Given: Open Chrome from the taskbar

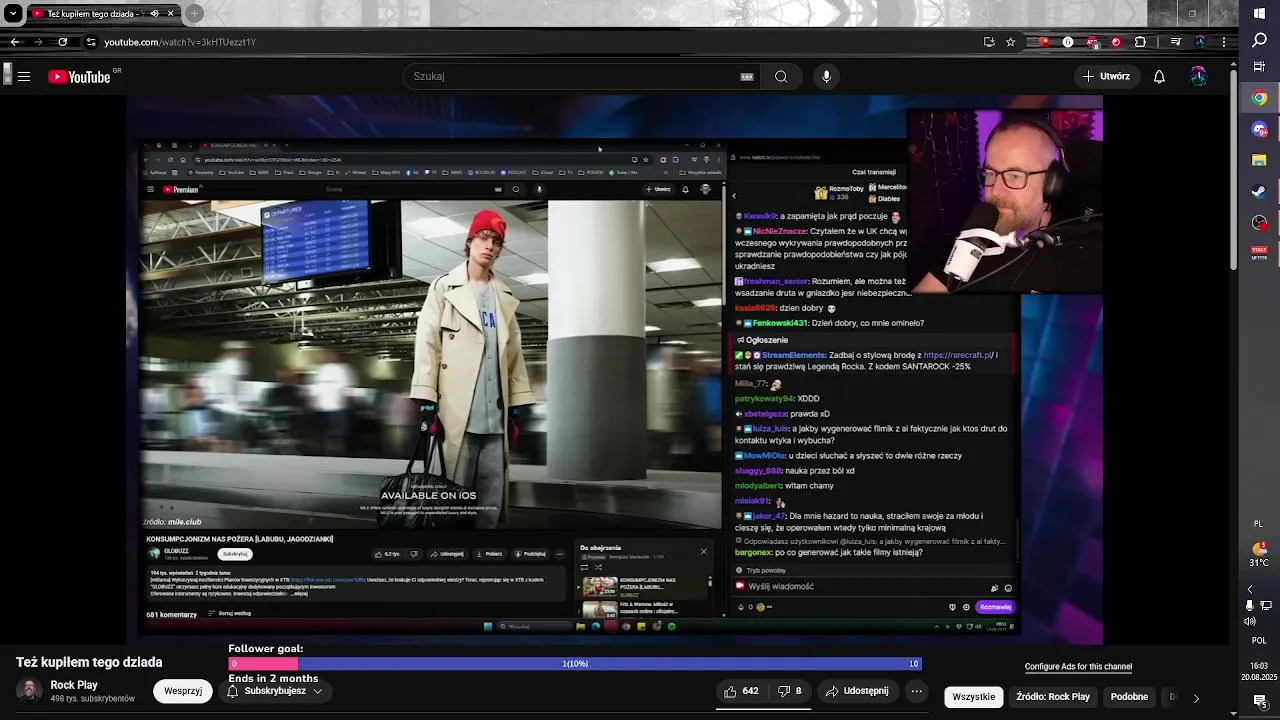Looking at the screenshot, I should [1259, 98].
